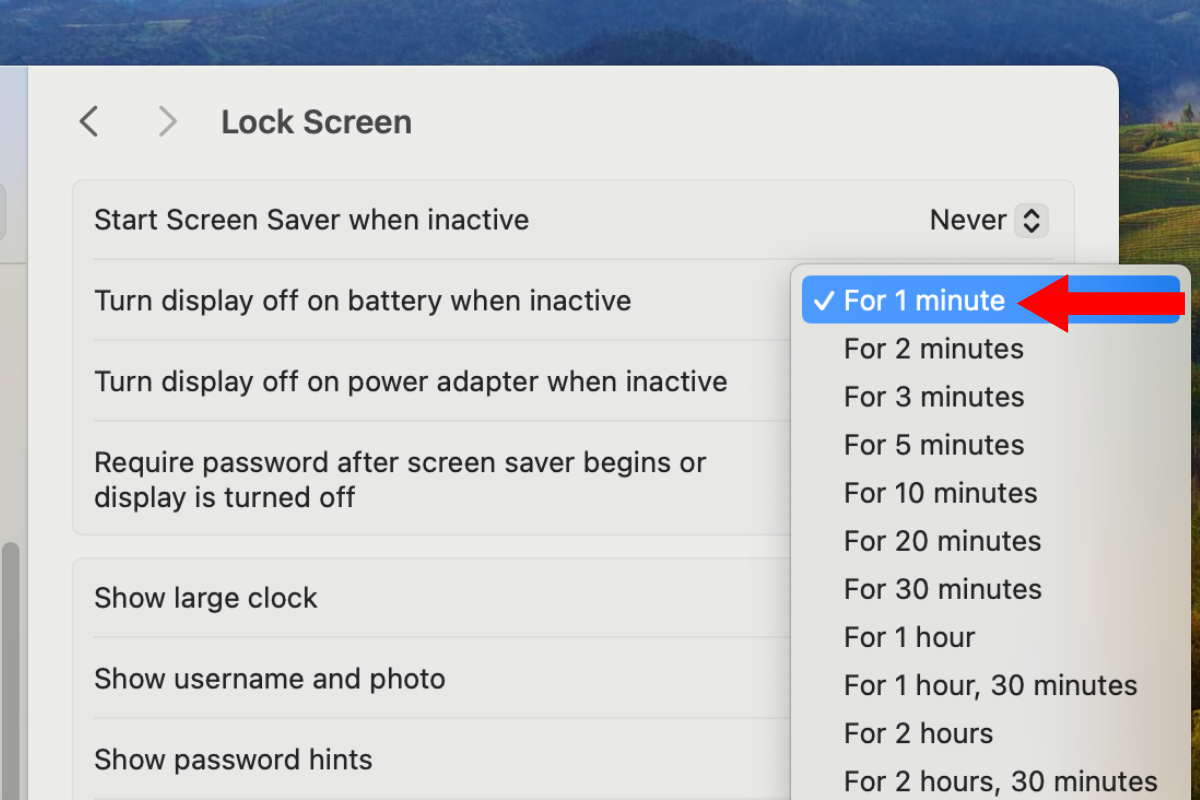Go back using the left chevron

tap(89, 122)
